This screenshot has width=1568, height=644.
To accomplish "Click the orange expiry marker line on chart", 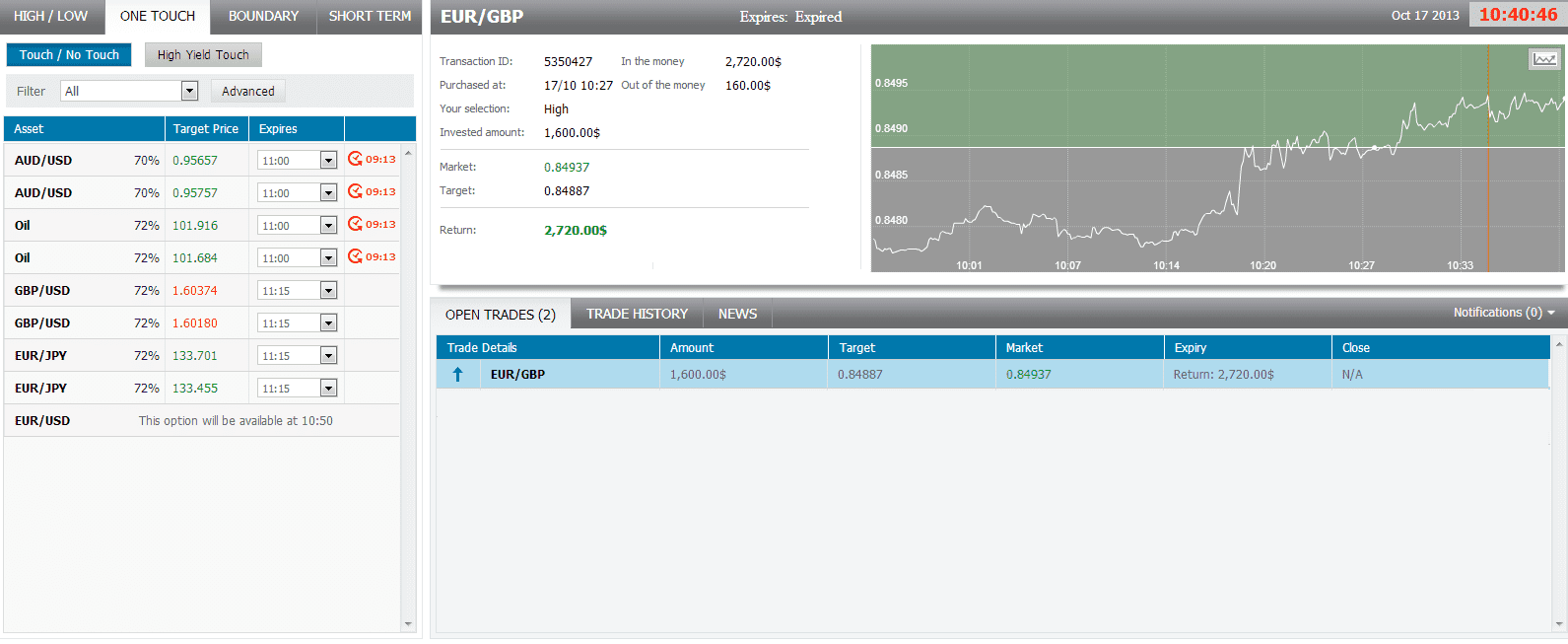I will 1487,197.
